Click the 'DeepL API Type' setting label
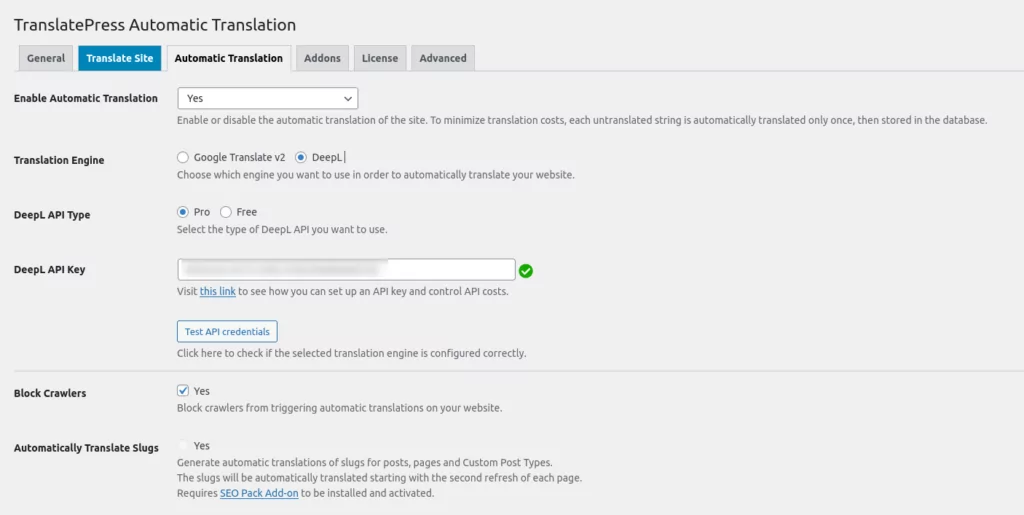 click(x=52, y=215)
